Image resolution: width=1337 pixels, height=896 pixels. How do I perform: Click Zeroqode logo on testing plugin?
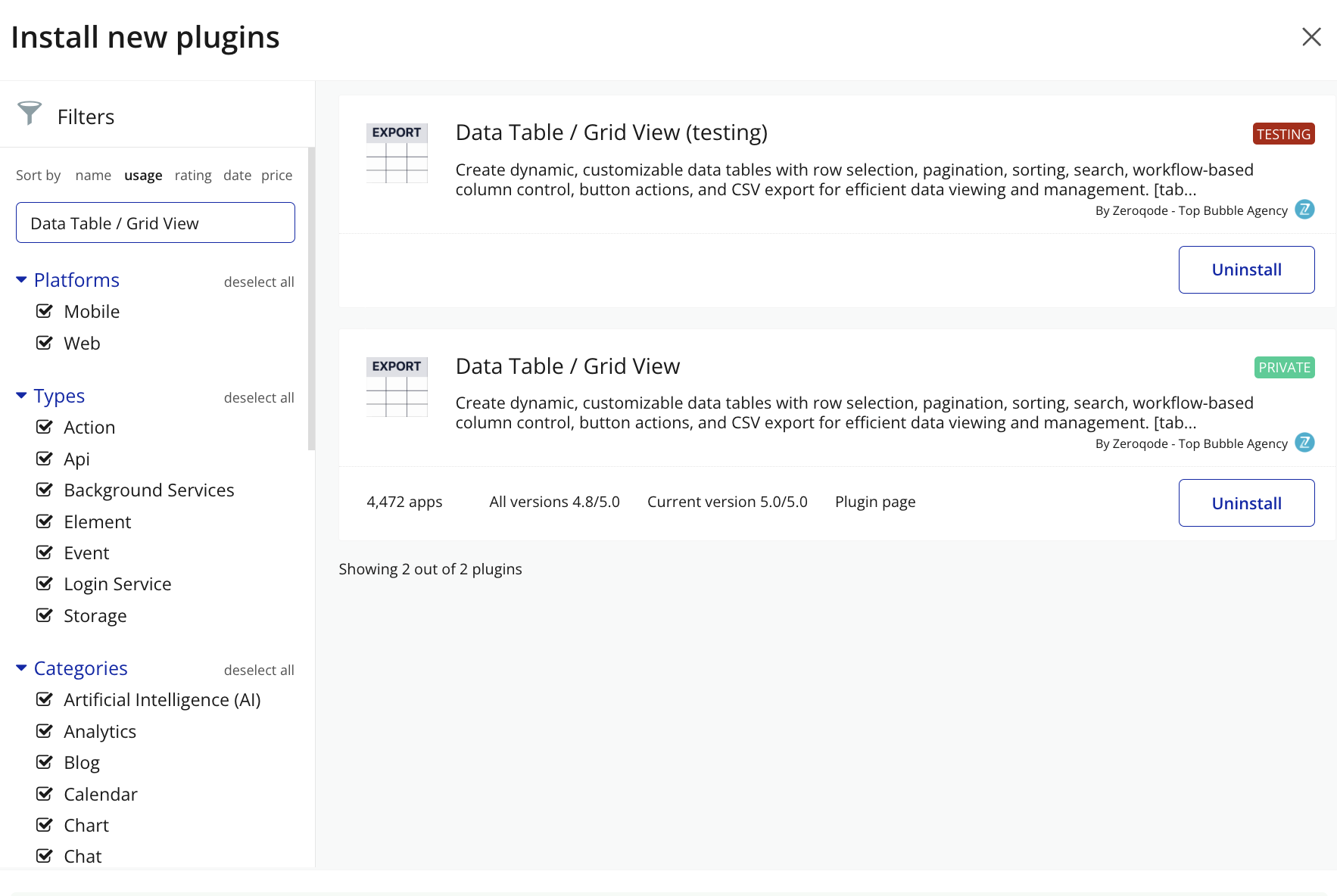(x=1304, y=210)
